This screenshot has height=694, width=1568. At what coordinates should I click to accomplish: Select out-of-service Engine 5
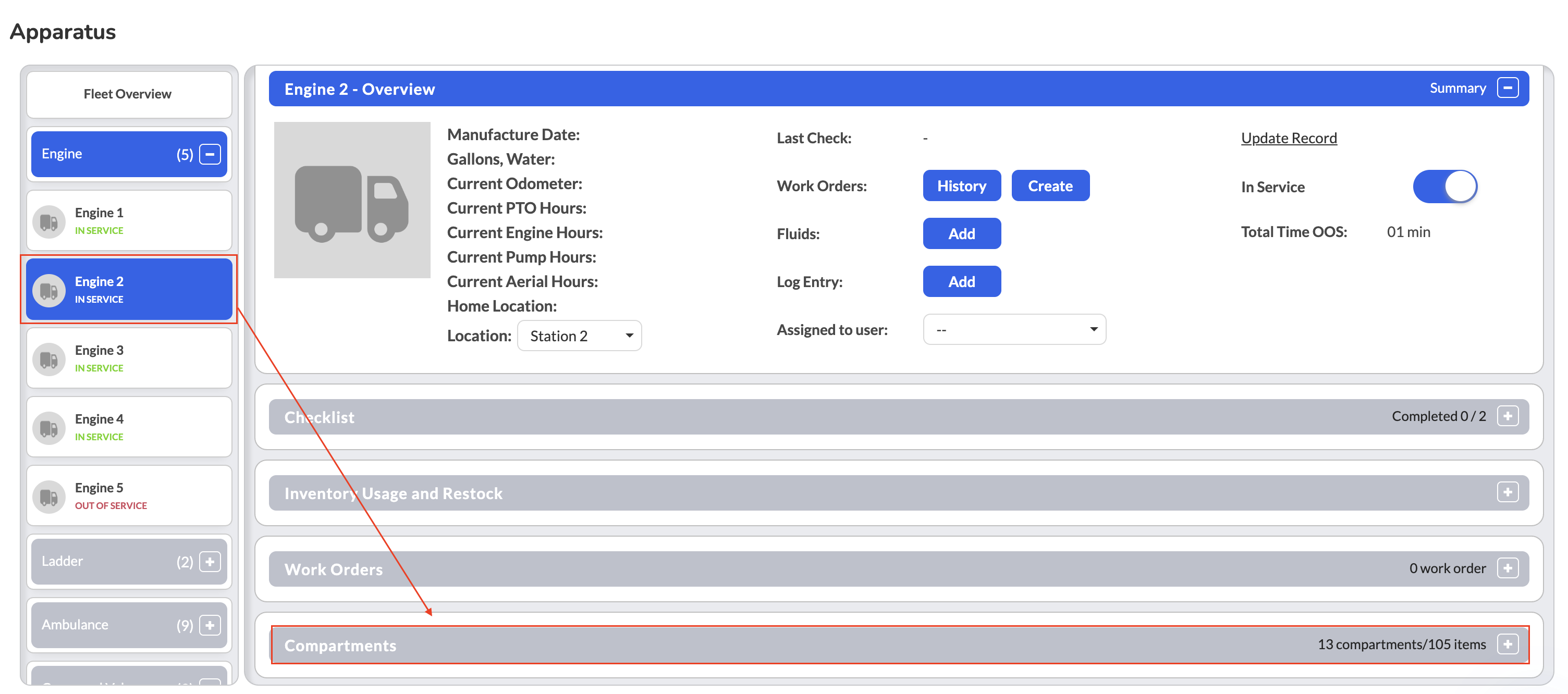point(129,497)
